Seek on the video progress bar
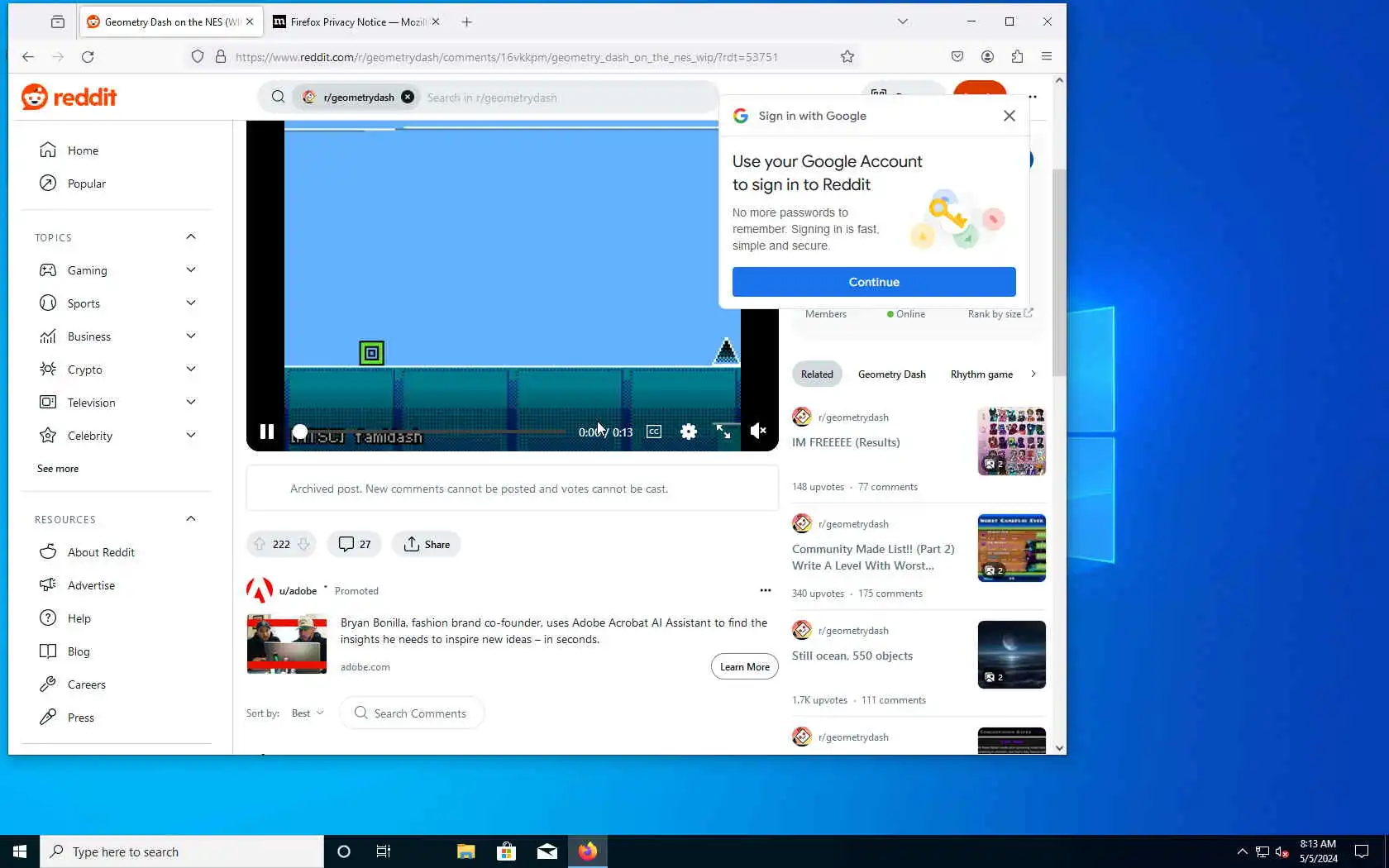The height and width of the screenshot is (868, 1389). [432, 432]
